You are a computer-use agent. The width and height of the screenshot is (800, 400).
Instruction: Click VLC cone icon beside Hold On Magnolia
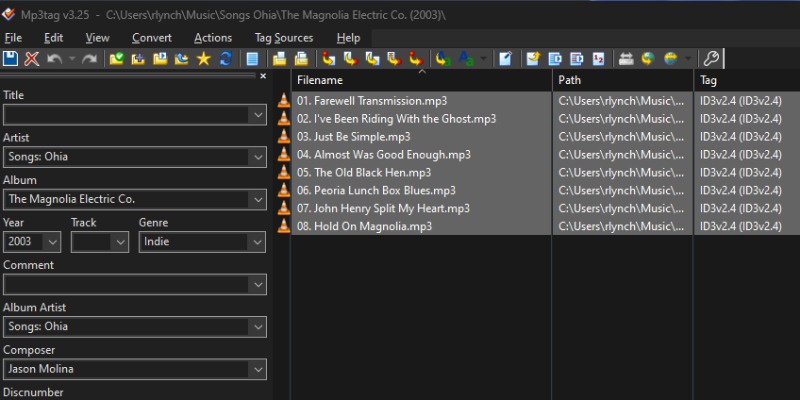click(x=283, y=226)
